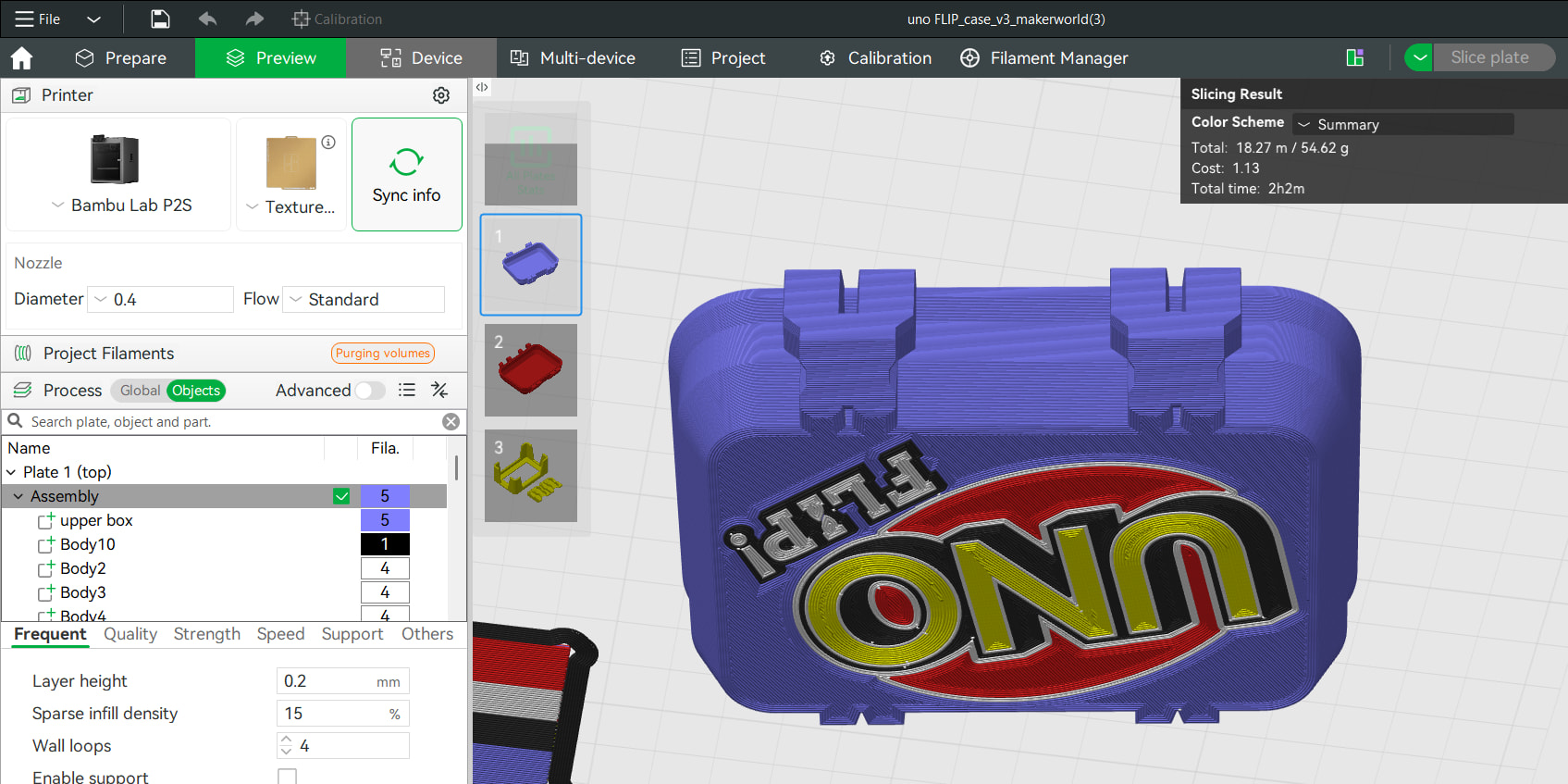Screen dimensions: 1568x784
Task: Click the upper box part icon
Action: pos(46,521)
